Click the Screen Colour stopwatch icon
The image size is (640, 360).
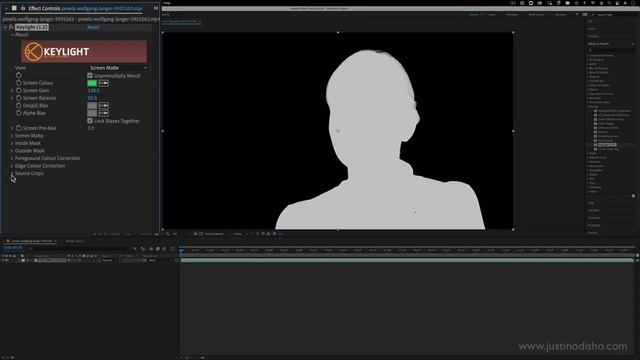point(18,83)
